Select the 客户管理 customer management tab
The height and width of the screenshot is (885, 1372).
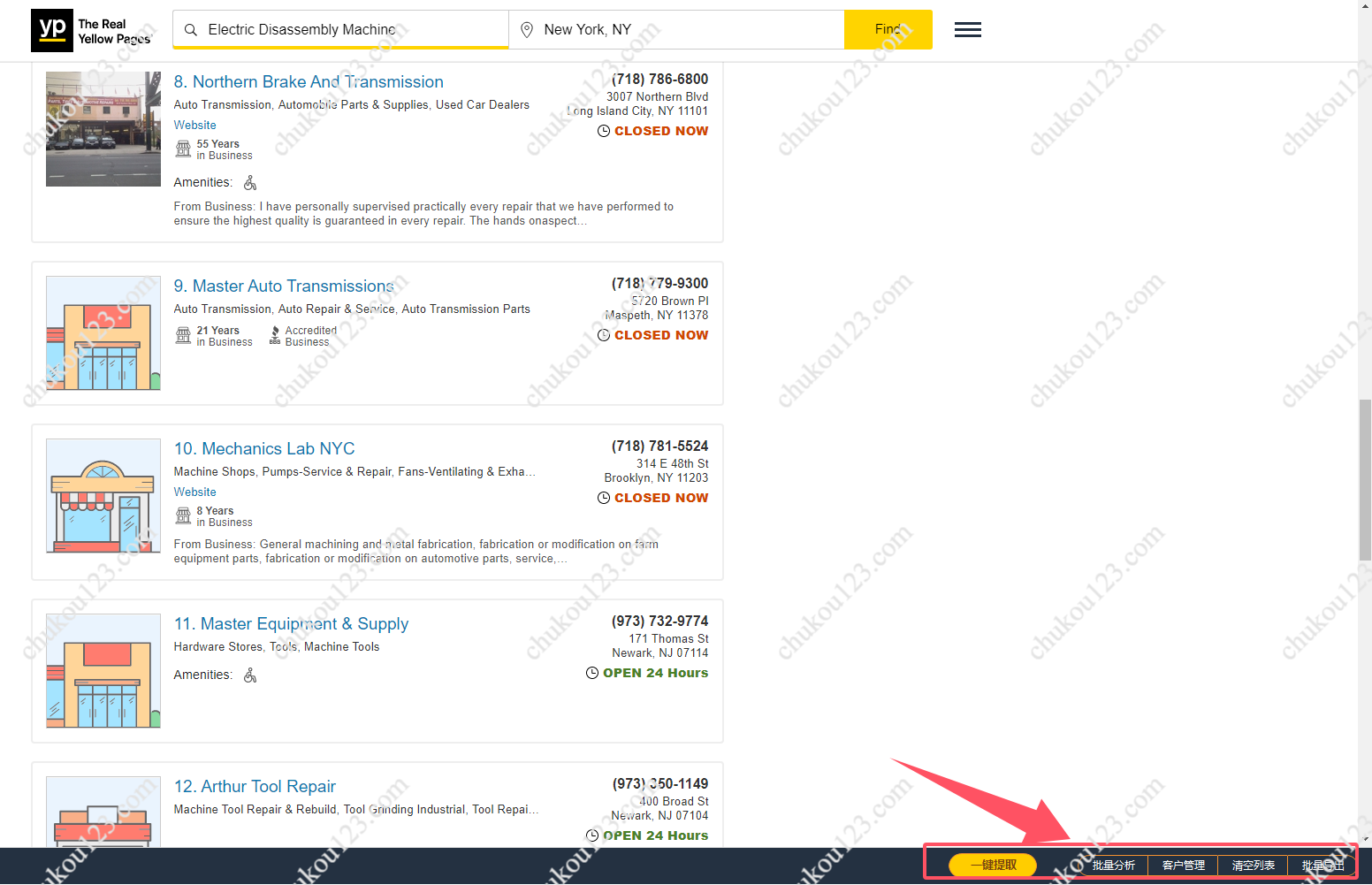click(x=1183, y=865)
